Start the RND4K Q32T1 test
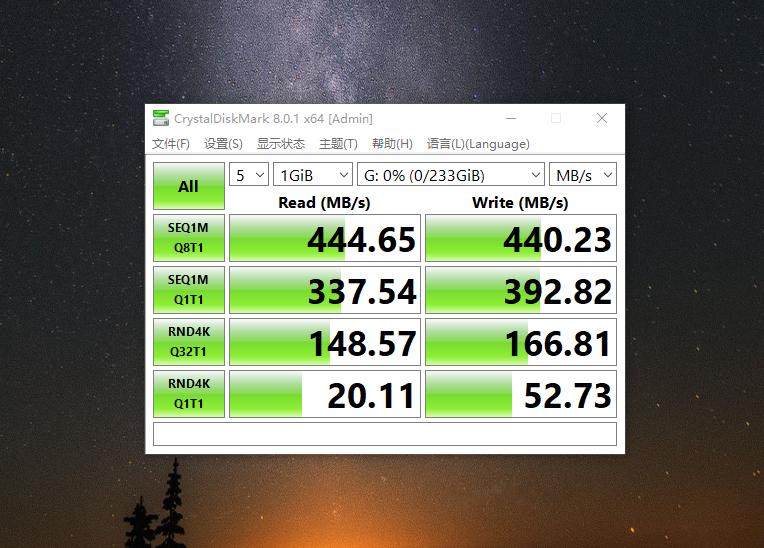764x548 pixels. (x=189, y=342)
